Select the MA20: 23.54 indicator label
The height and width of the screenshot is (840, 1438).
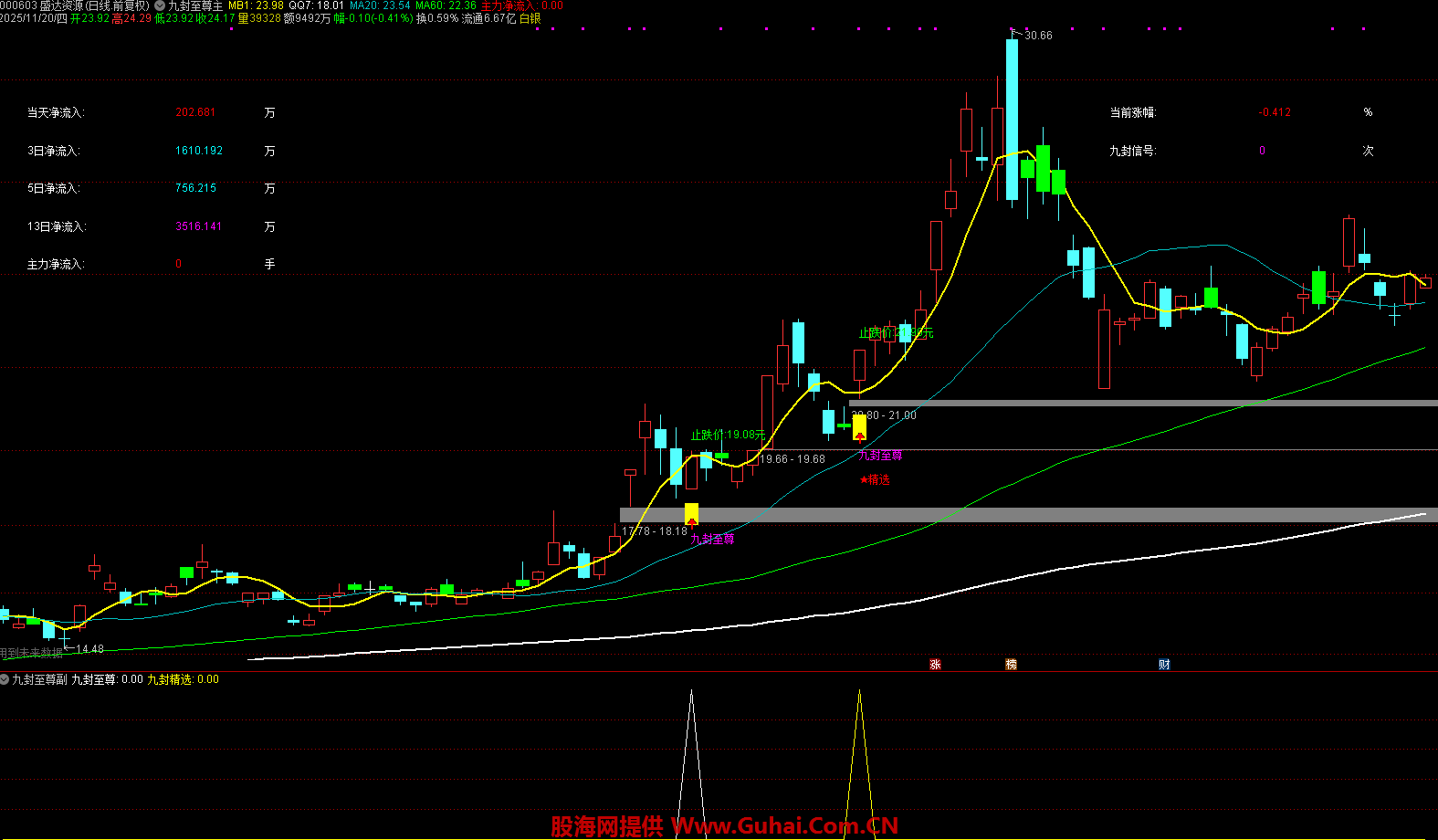[x=380, y=5]
